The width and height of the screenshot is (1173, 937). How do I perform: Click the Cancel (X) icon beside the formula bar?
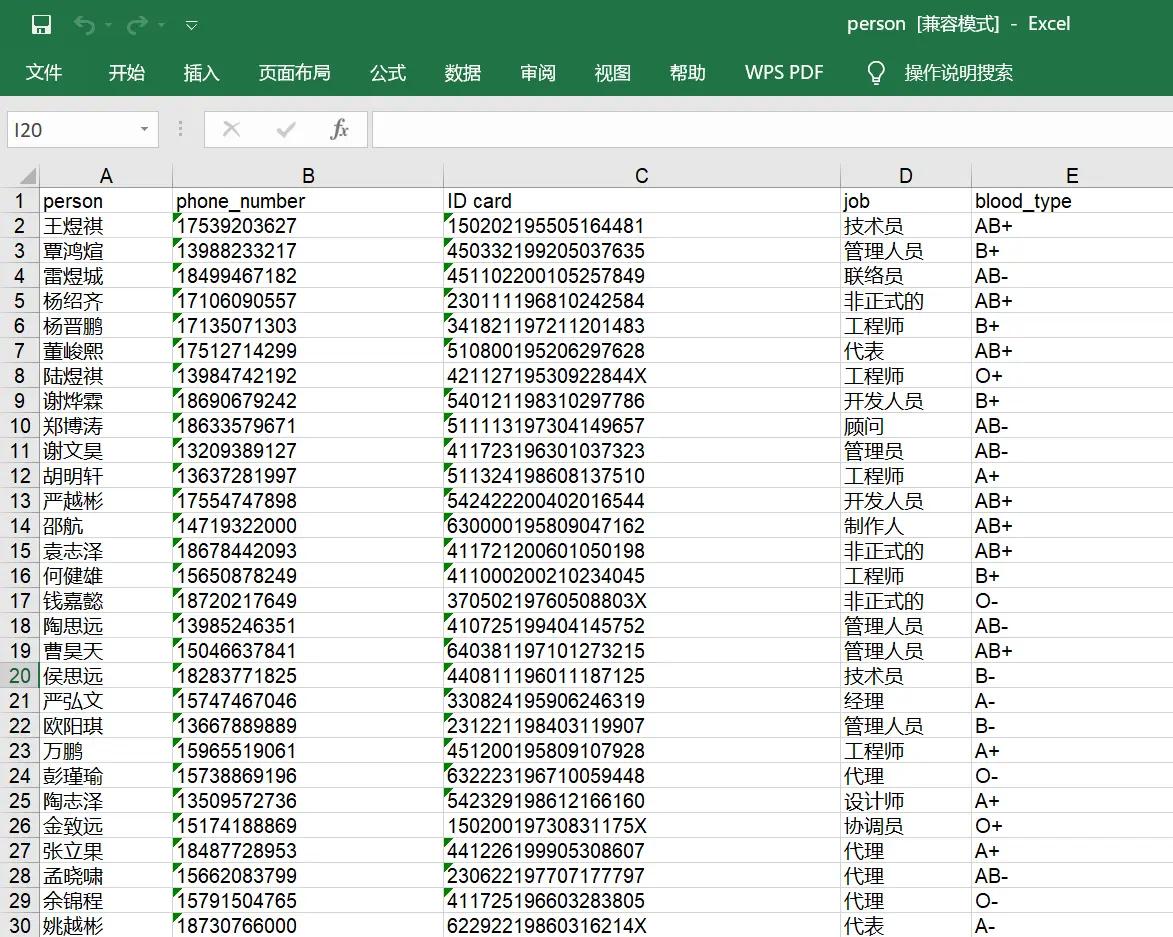point(231,129)
